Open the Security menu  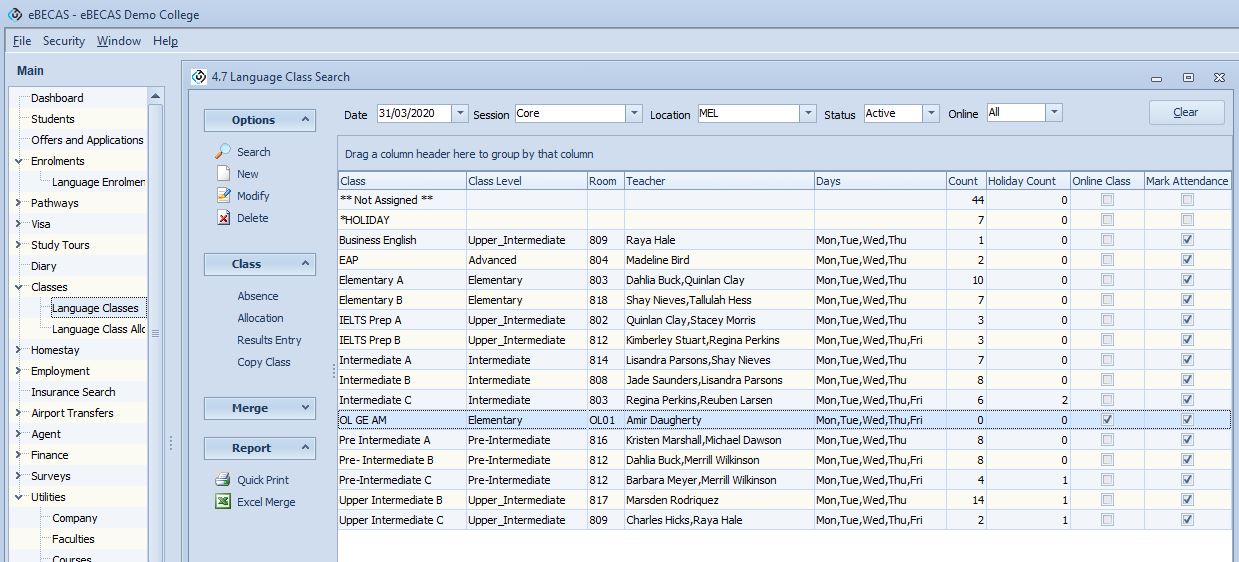(x=64, y=41)
